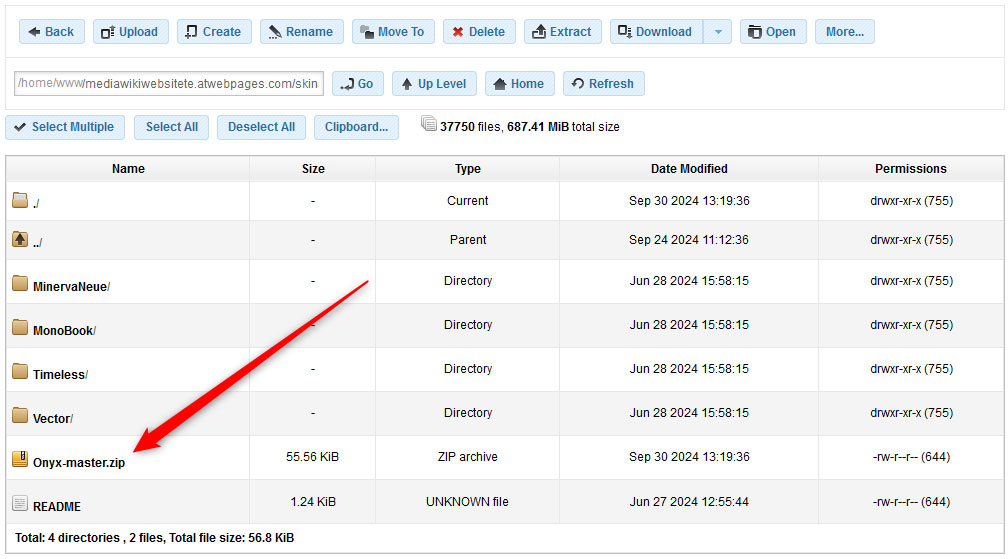Open the ../ parent directory link
The width and height of the screenshot is (1008, 559).
(37, 242)
